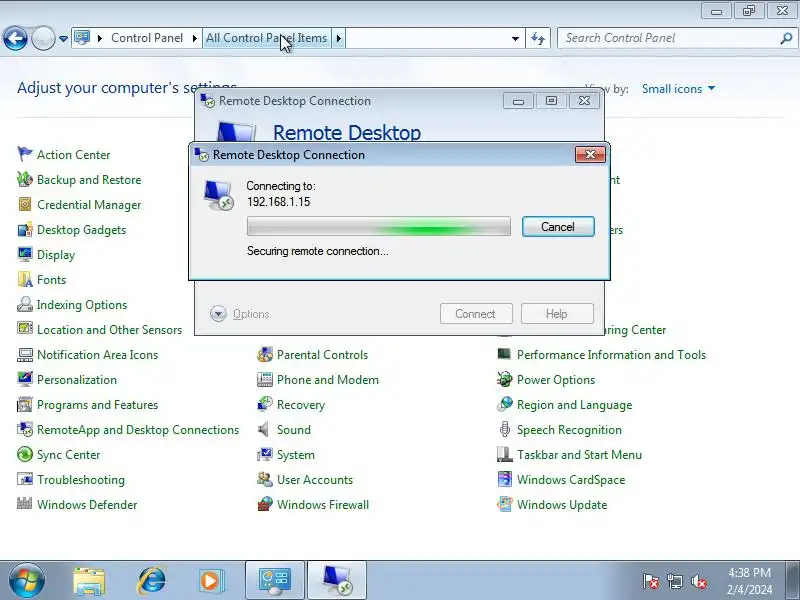Open the Recovery icon
The image size is (800, 600).
[265, 404]
